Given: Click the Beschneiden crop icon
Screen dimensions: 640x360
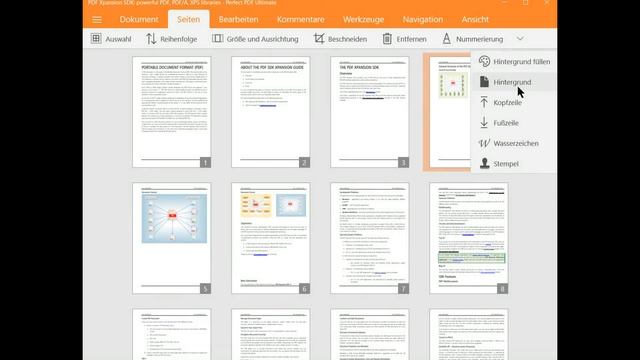Looking at the screenshot, I should tap(319, 39).
